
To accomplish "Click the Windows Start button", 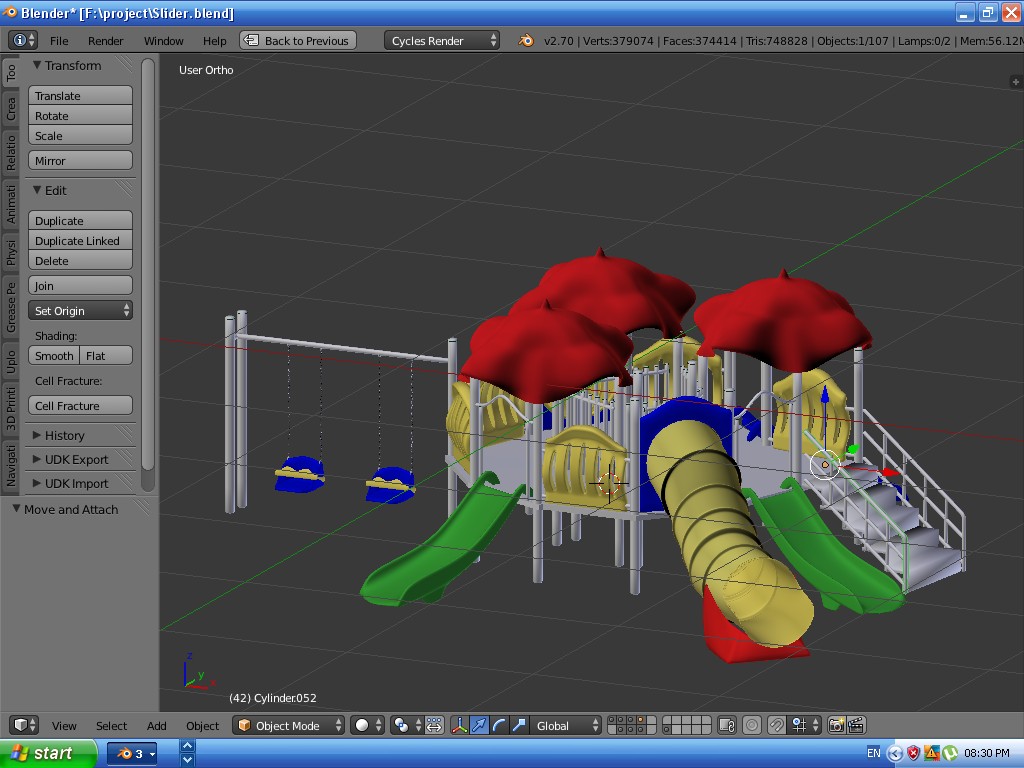I will [40, 753].
